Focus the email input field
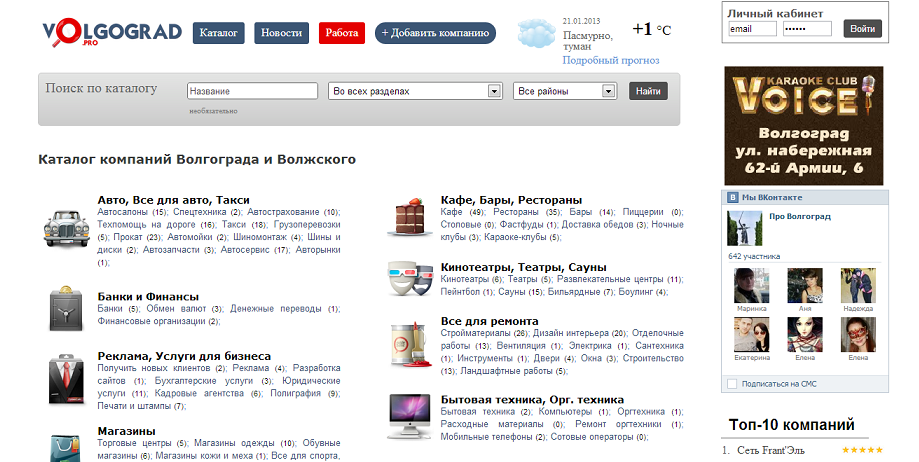The image size is (919, 462). point(753,29)
